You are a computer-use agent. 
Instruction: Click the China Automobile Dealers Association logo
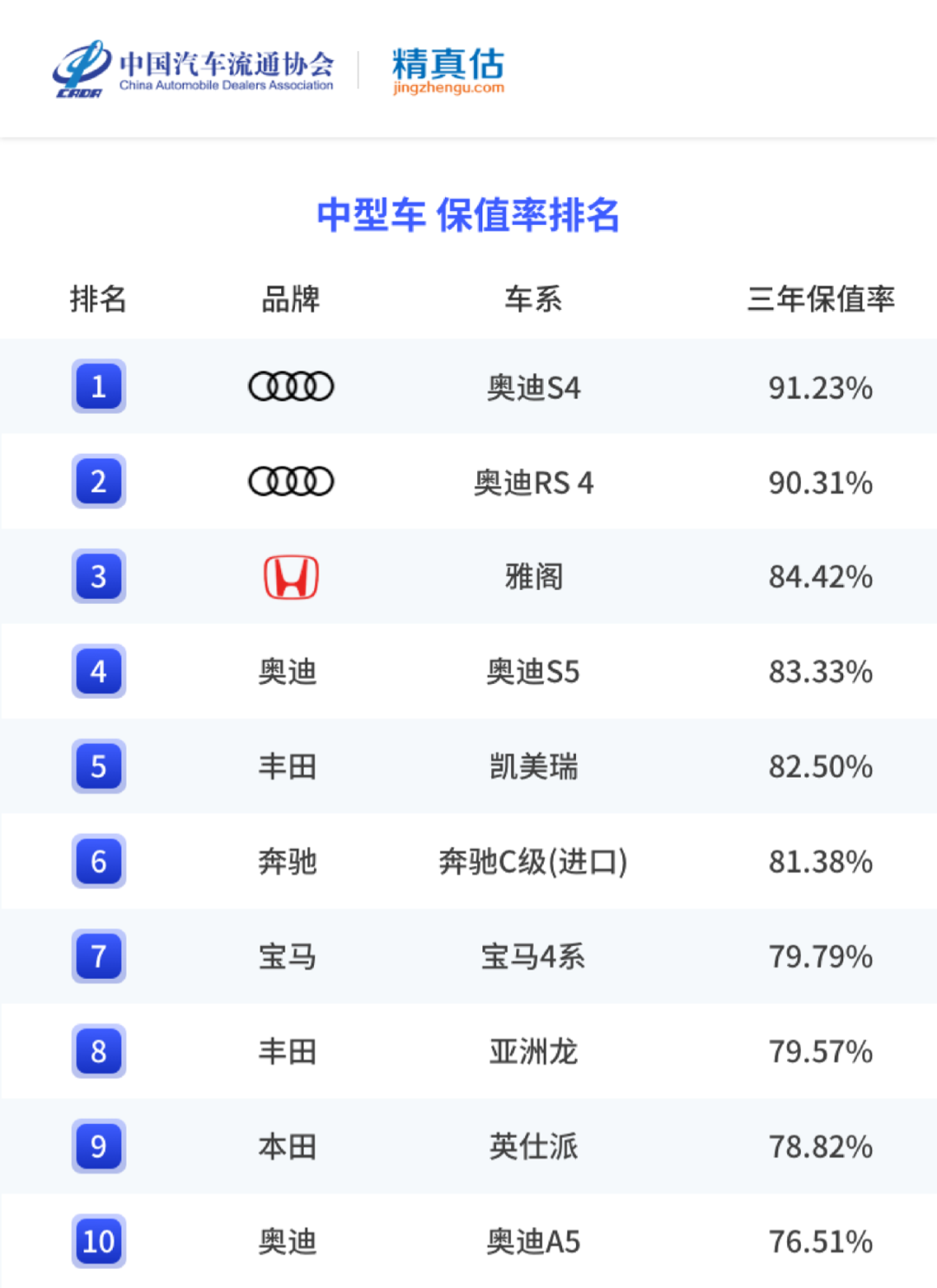(x=193, y=69)
